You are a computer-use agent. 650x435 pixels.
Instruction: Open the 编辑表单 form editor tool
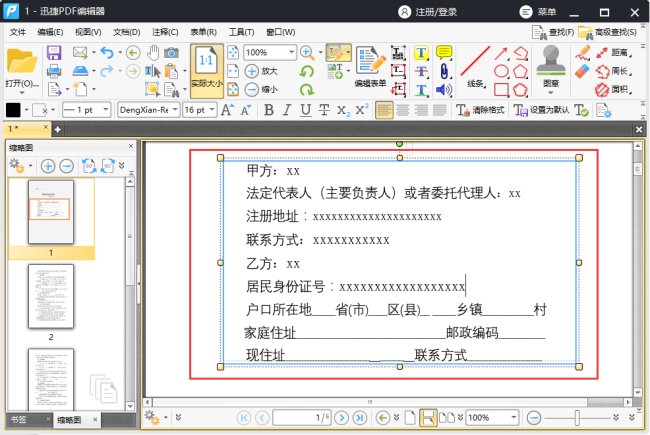coord(370,66)
